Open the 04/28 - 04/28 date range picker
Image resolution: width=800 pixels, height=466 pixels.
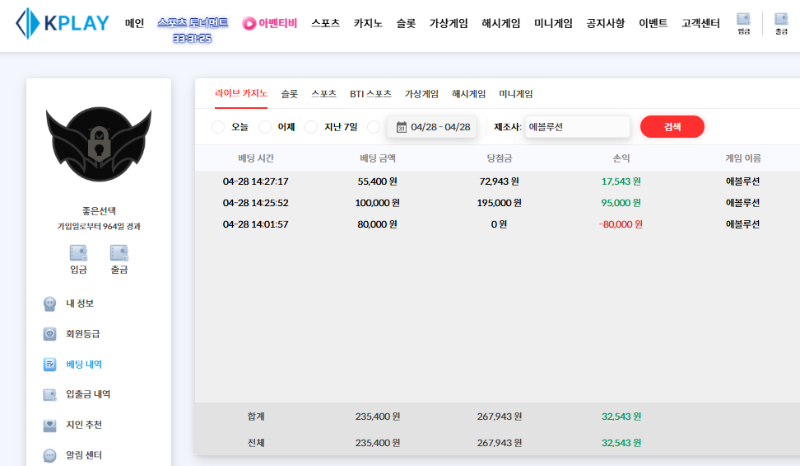pyautogui.click(x=432, y=127)
